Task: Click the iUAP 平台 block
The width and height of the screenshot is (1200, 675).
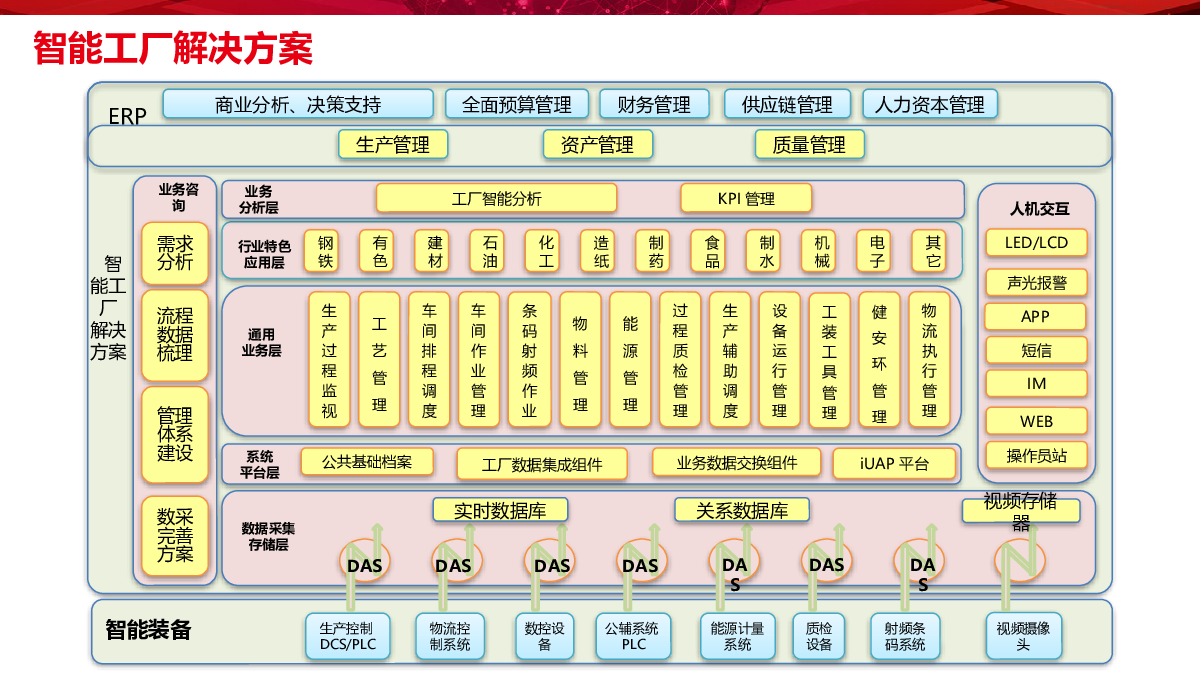Action: [894, 463]
